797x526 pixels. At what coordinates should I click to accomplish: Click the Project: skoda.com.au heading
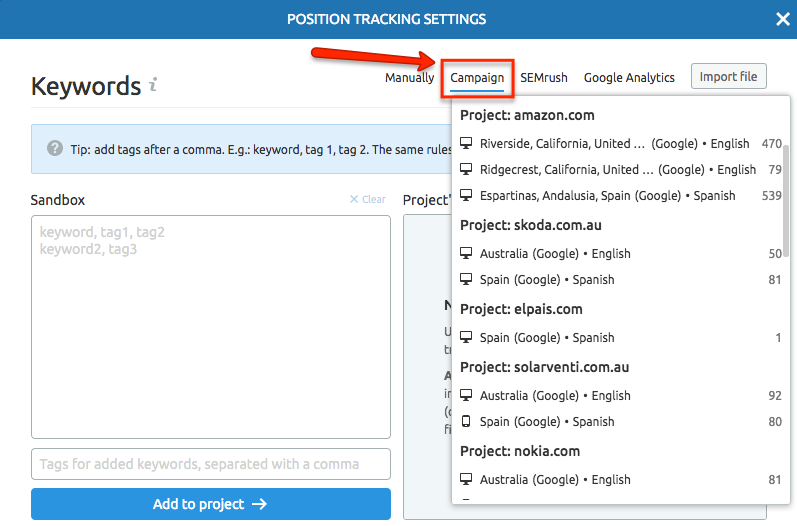531,225
